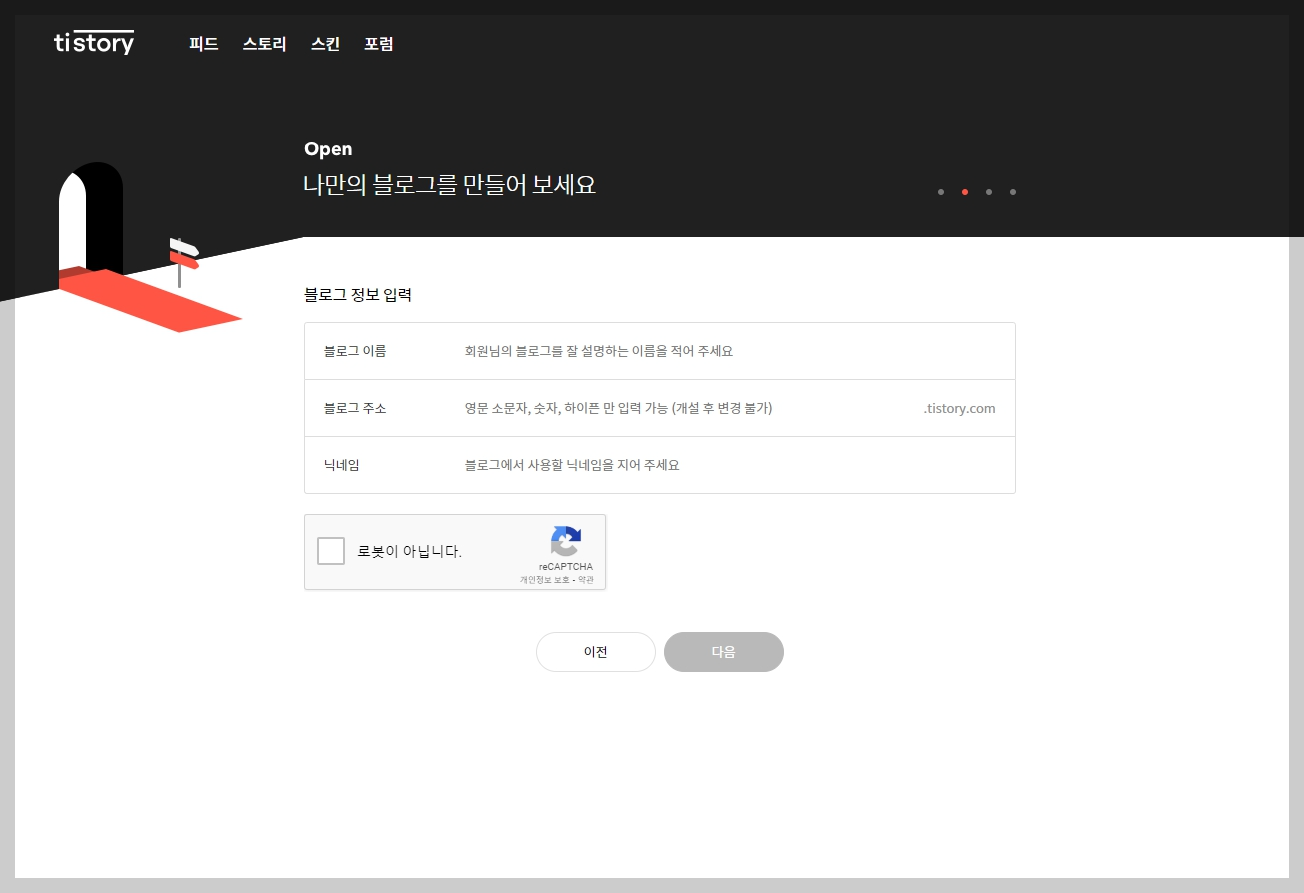Click the reCAPTCHA logo icon
The image size is (1304, 893).
(x=566, y=542)
